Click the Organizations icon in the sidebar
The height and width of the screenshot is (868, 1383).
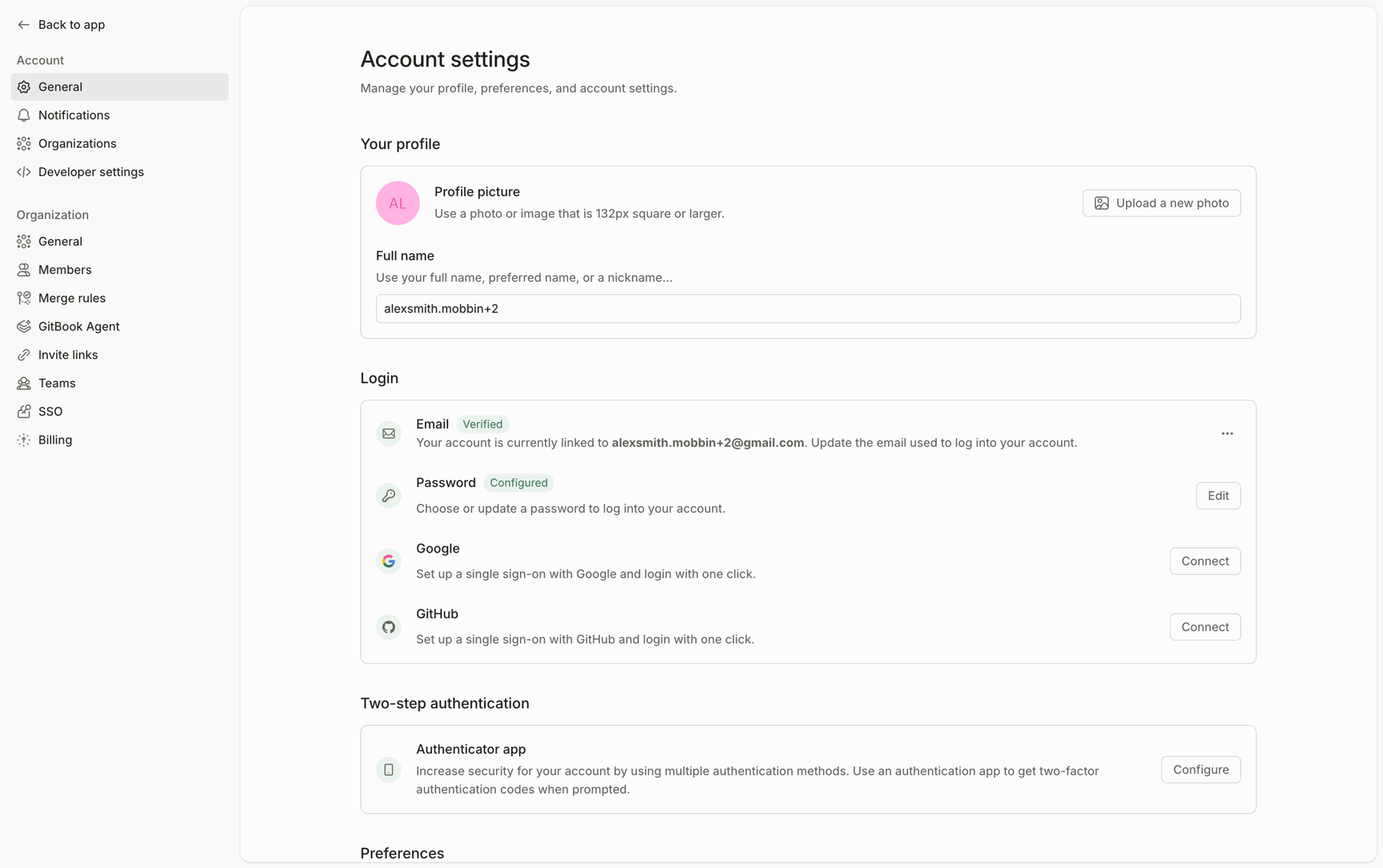pyautogui.click(x=24, y=143)
